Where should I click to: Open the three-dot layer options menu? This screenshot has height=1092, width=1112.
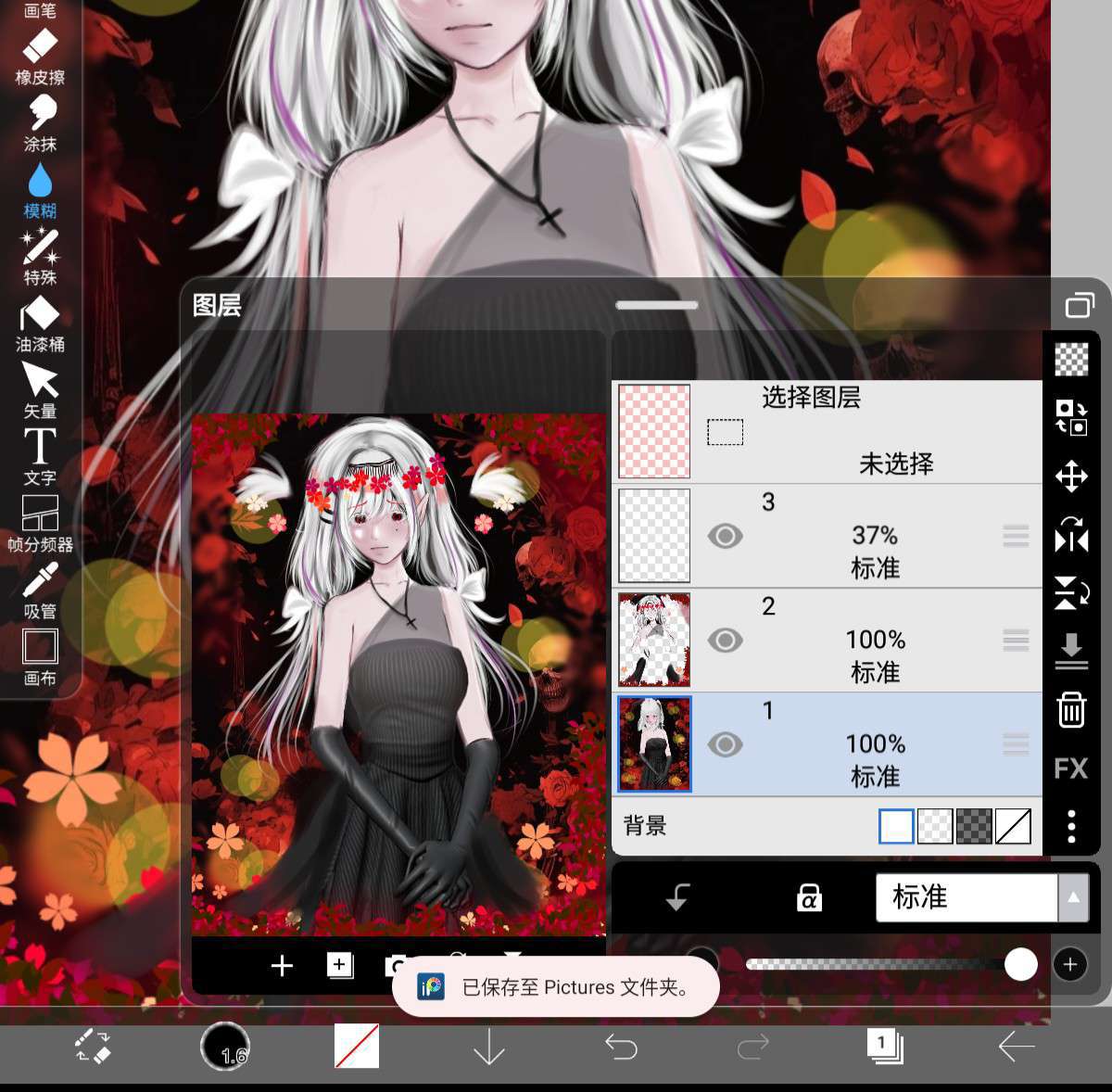click(x=1071, y=826)
